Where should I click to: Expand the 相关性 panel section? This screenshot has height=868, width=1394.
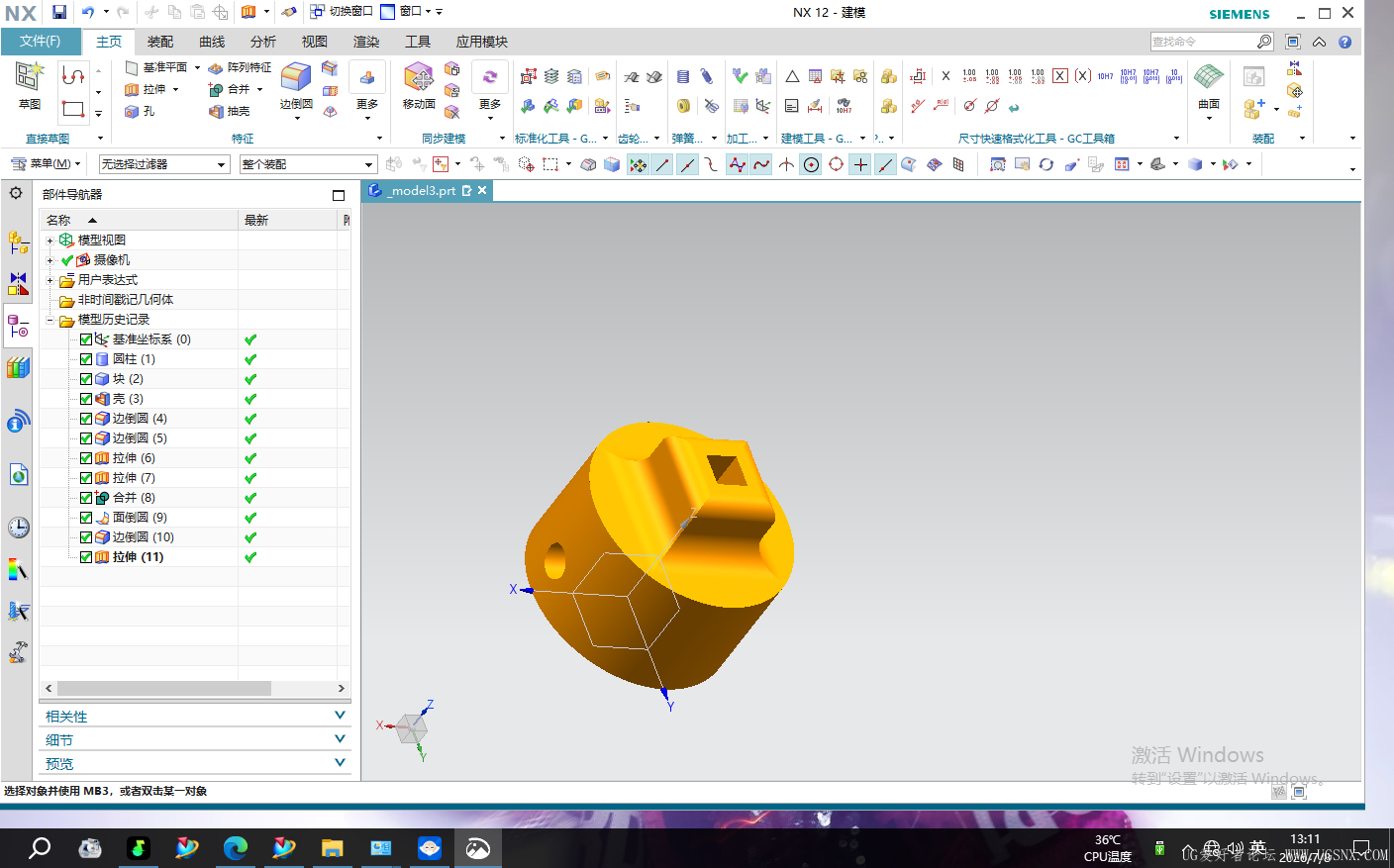(195, 716)
